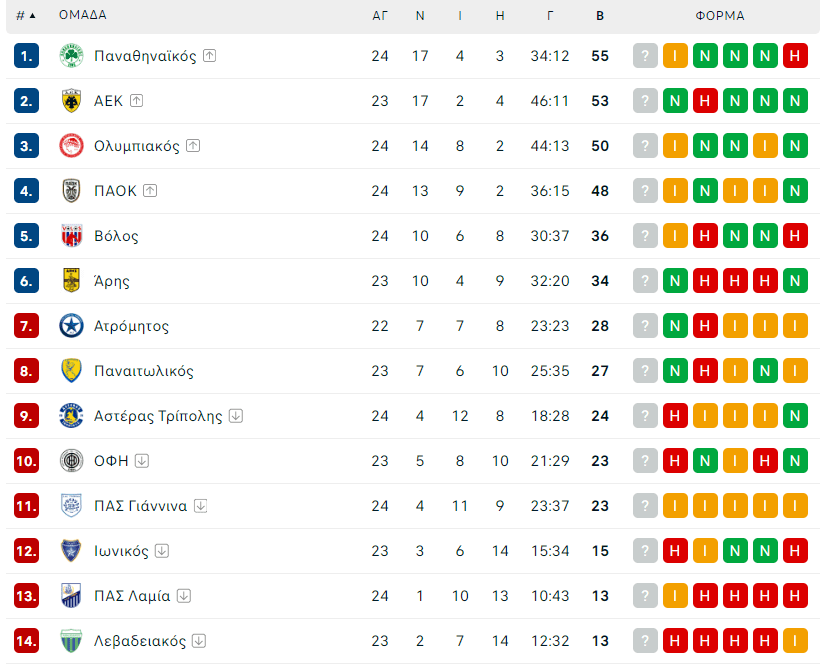Click ΠΑΣ Λαμία's first orange Ι form badge

675,596
